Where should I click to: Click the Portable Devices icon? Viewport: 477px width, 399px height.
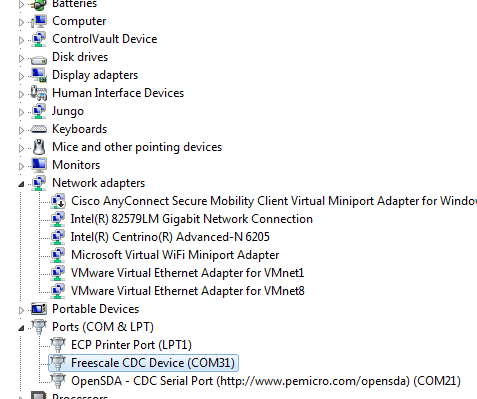tap(39, 309)
